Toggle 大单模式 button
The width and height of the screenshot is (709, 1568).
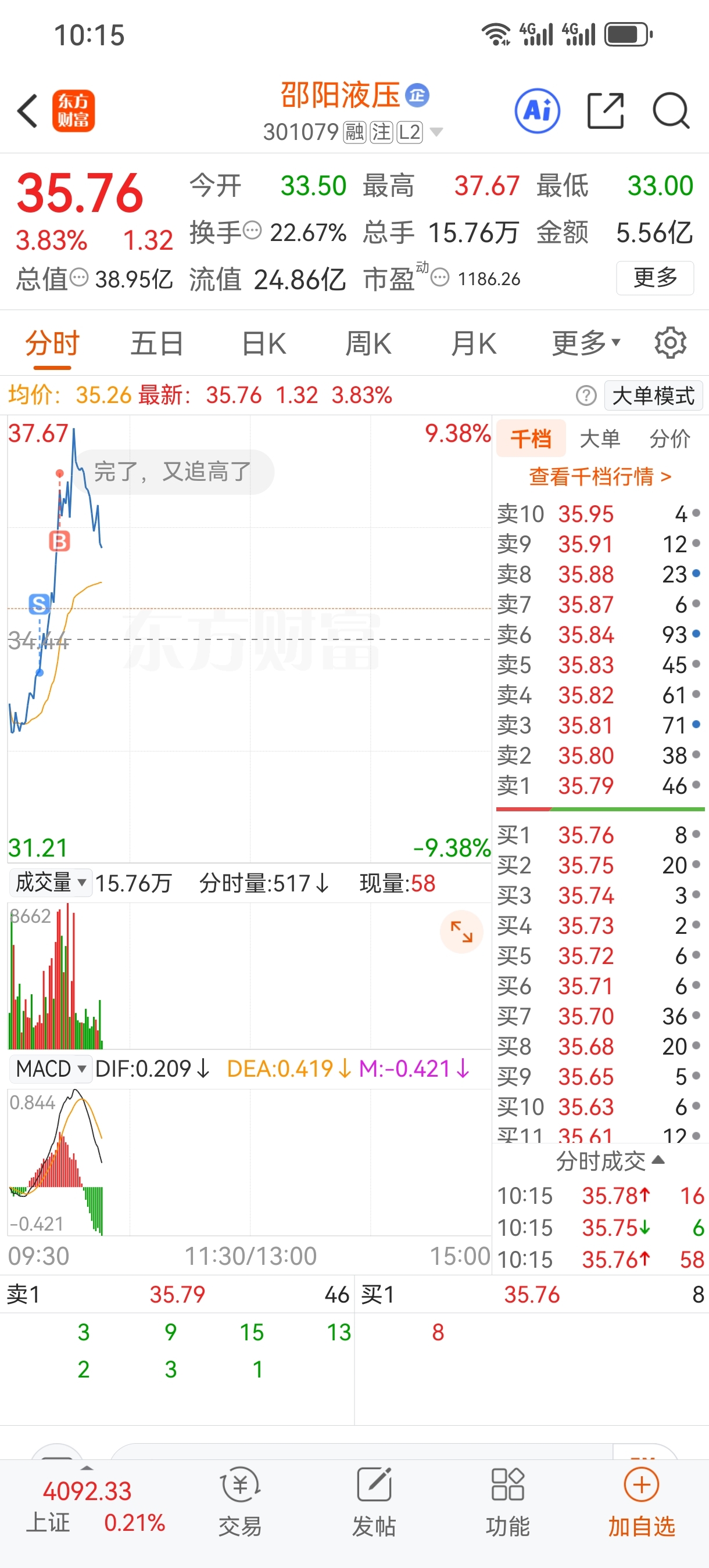(654, 395)
